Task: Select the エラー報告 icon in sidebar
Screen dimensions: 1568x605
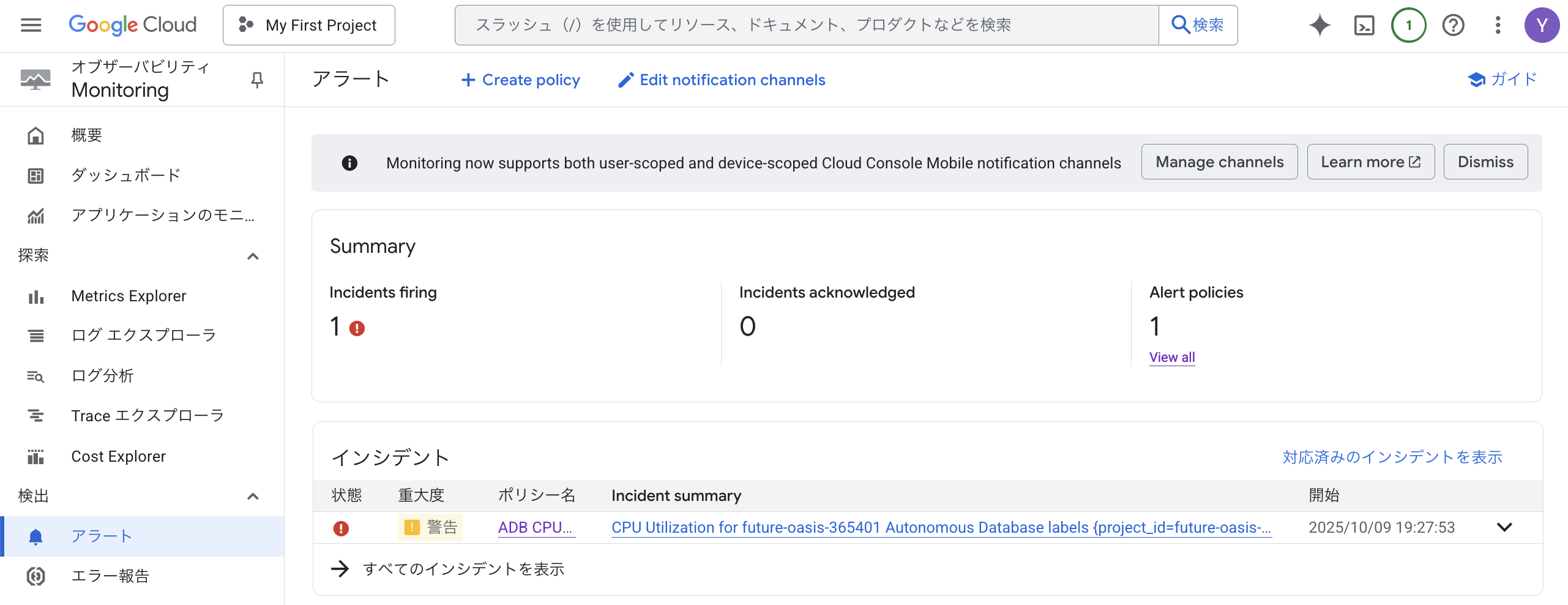Action: pyautogui.click(x=35, y=576)
